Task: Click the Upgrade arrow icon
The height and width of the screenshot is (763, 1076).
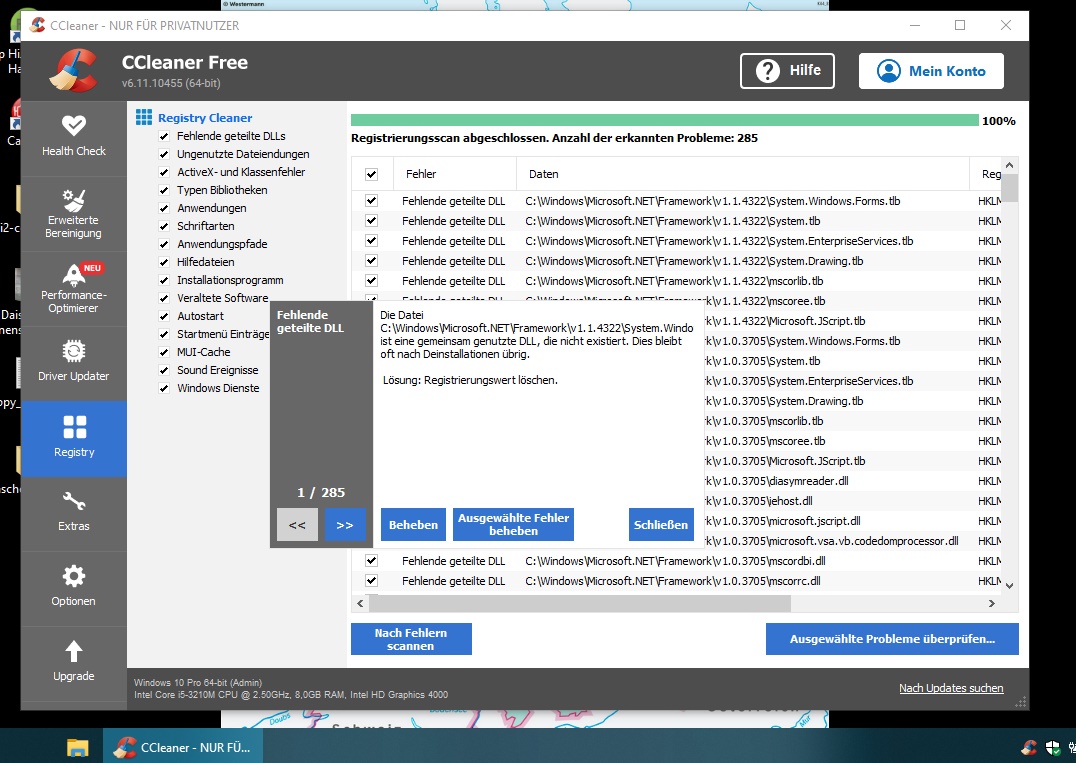Action: pyautogui.click(x=73, y=650)
